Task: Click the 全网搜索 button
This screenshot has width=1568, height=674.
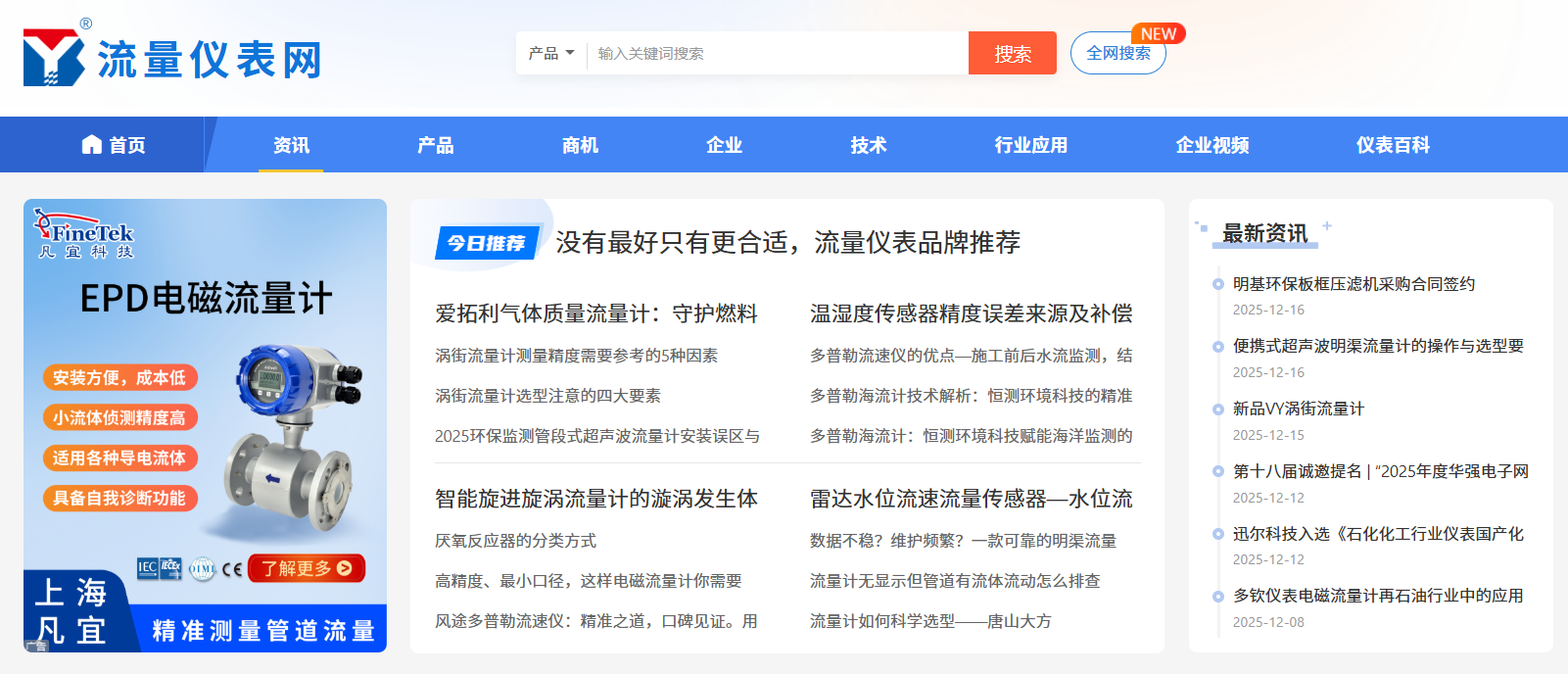Action: (1117, 54)
